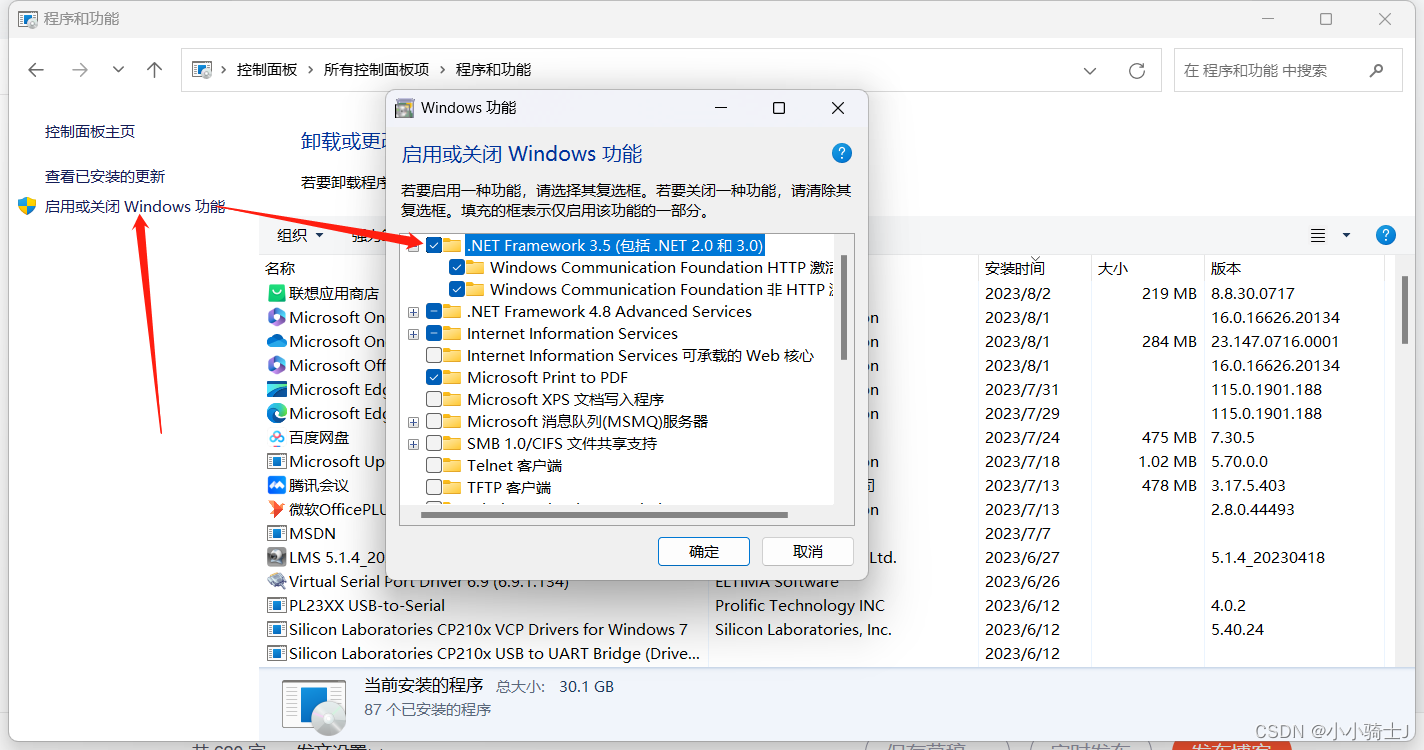Click the PL23XX USB-to-Serial icon

click(x=277, y=605)
